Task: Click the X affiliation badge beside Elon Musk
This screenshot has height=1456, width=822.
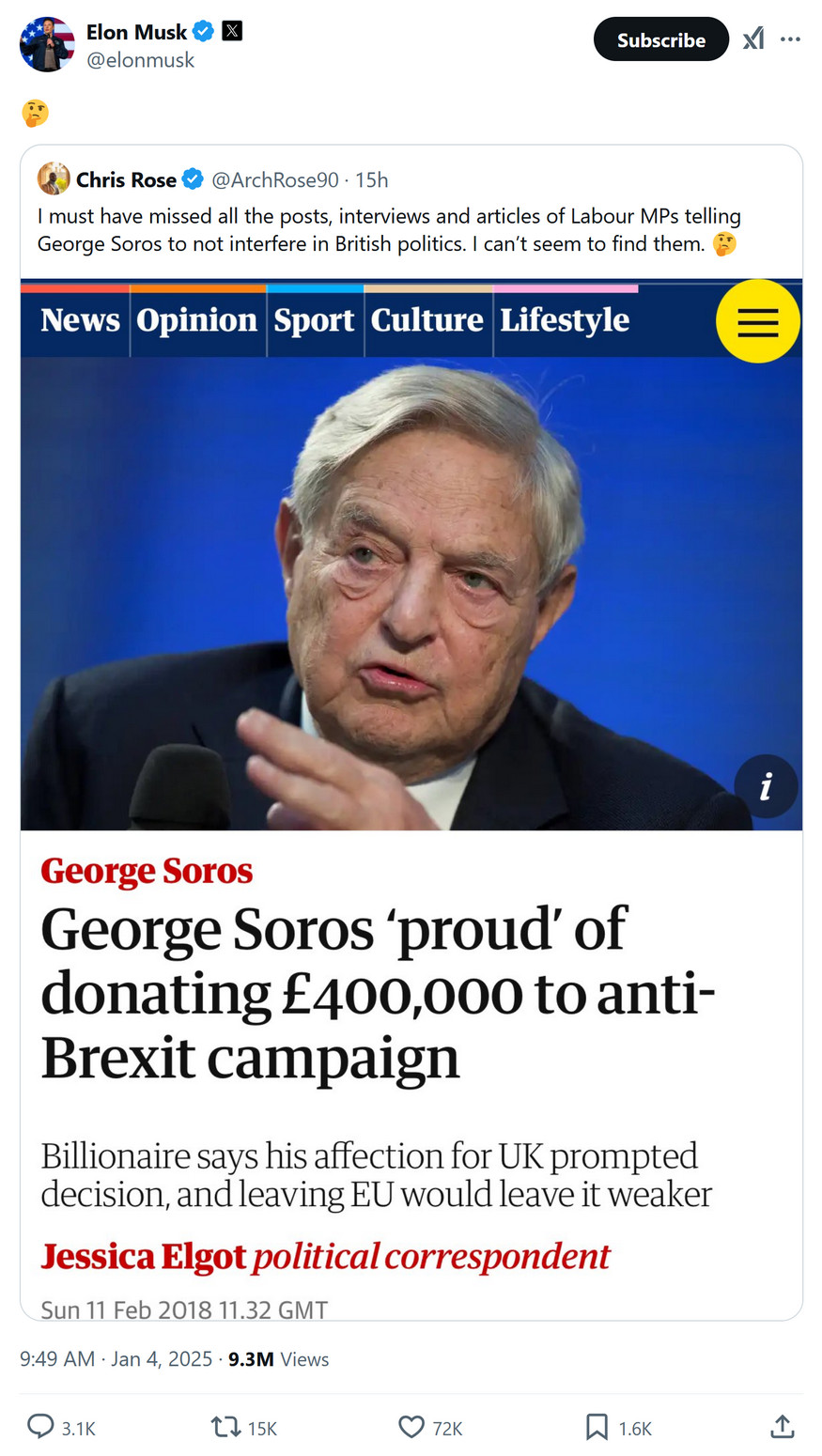Action: pyautogui.click(x=232, y=31)
